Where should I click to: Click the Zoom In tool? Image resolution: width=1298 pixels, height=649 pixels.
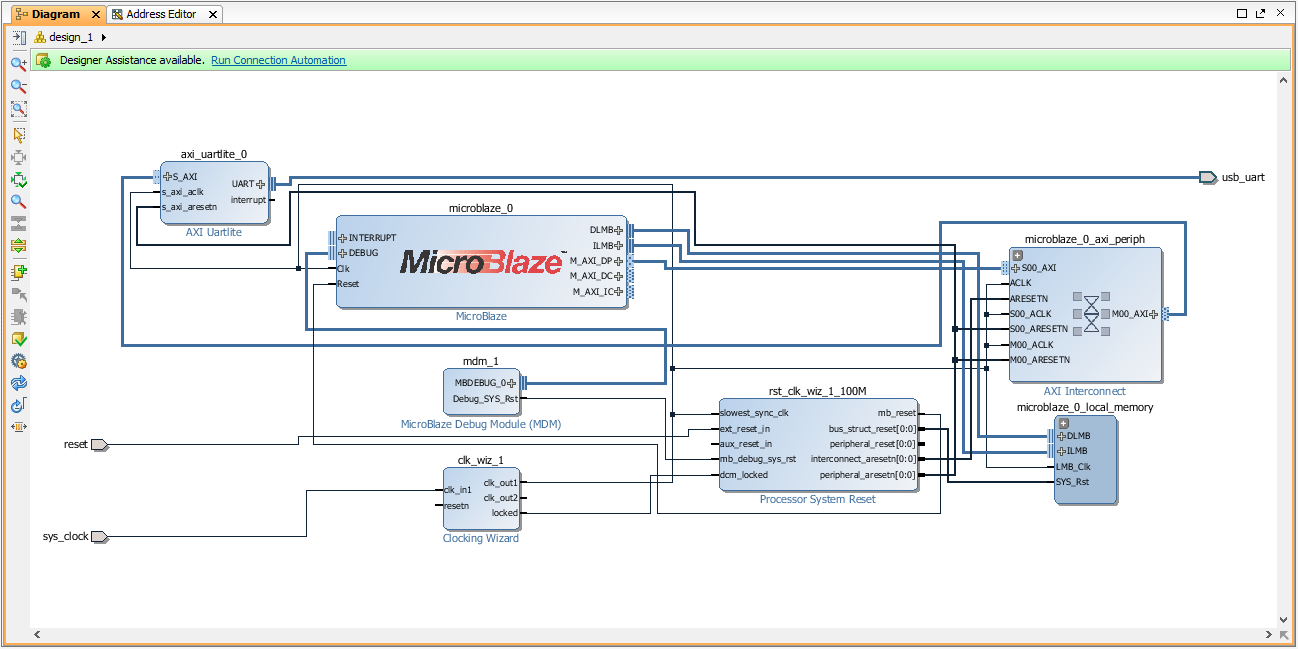coord(18,64)
